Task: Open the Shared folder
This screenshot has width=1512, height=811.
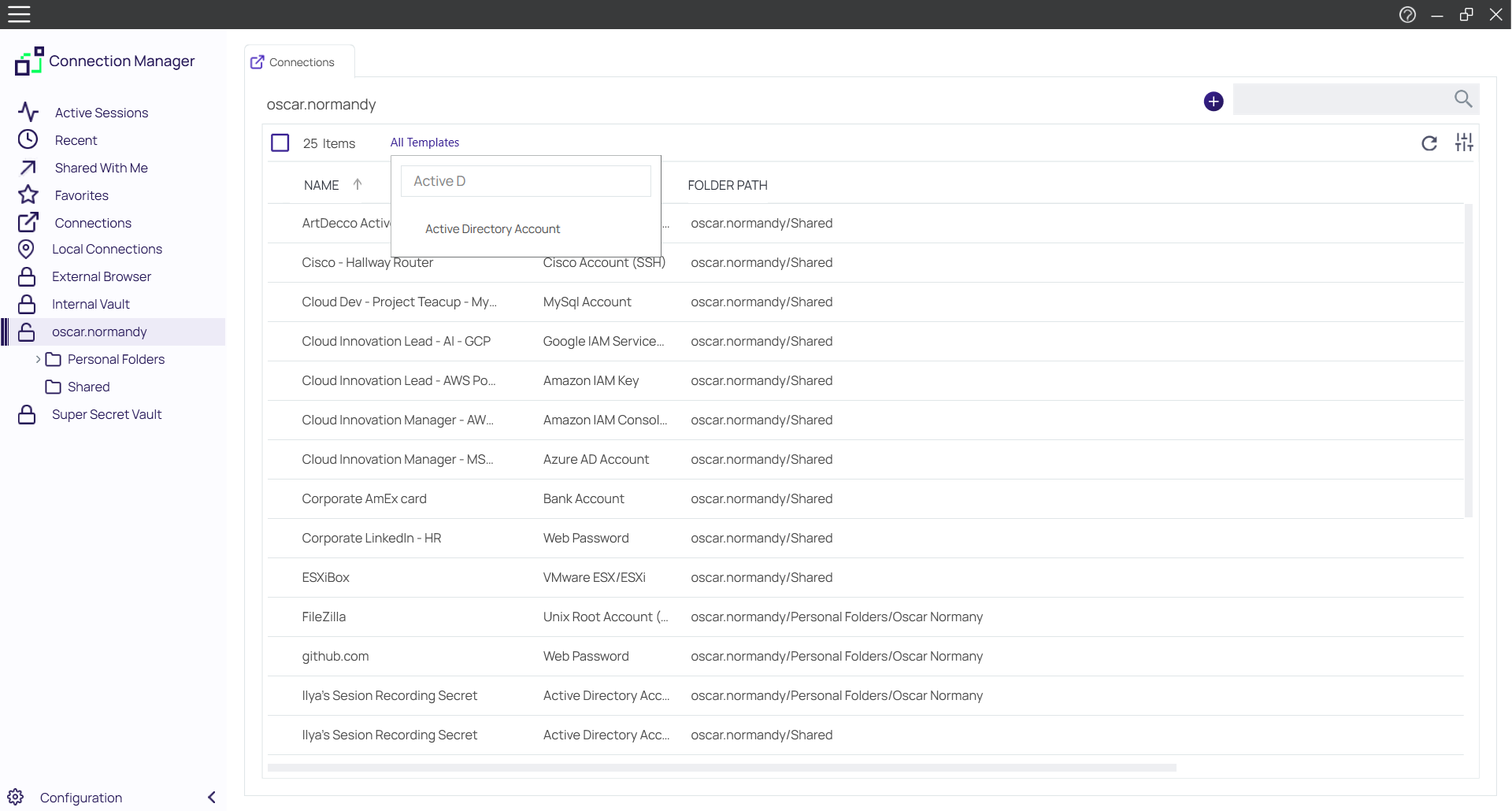Action: (x=88, y=387)
